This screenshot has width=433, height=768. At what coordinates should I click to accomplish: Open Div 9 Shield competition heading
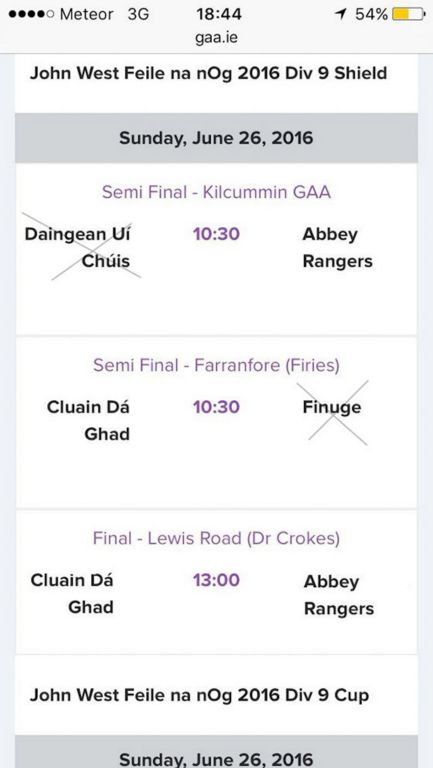(x=209, y=73)
